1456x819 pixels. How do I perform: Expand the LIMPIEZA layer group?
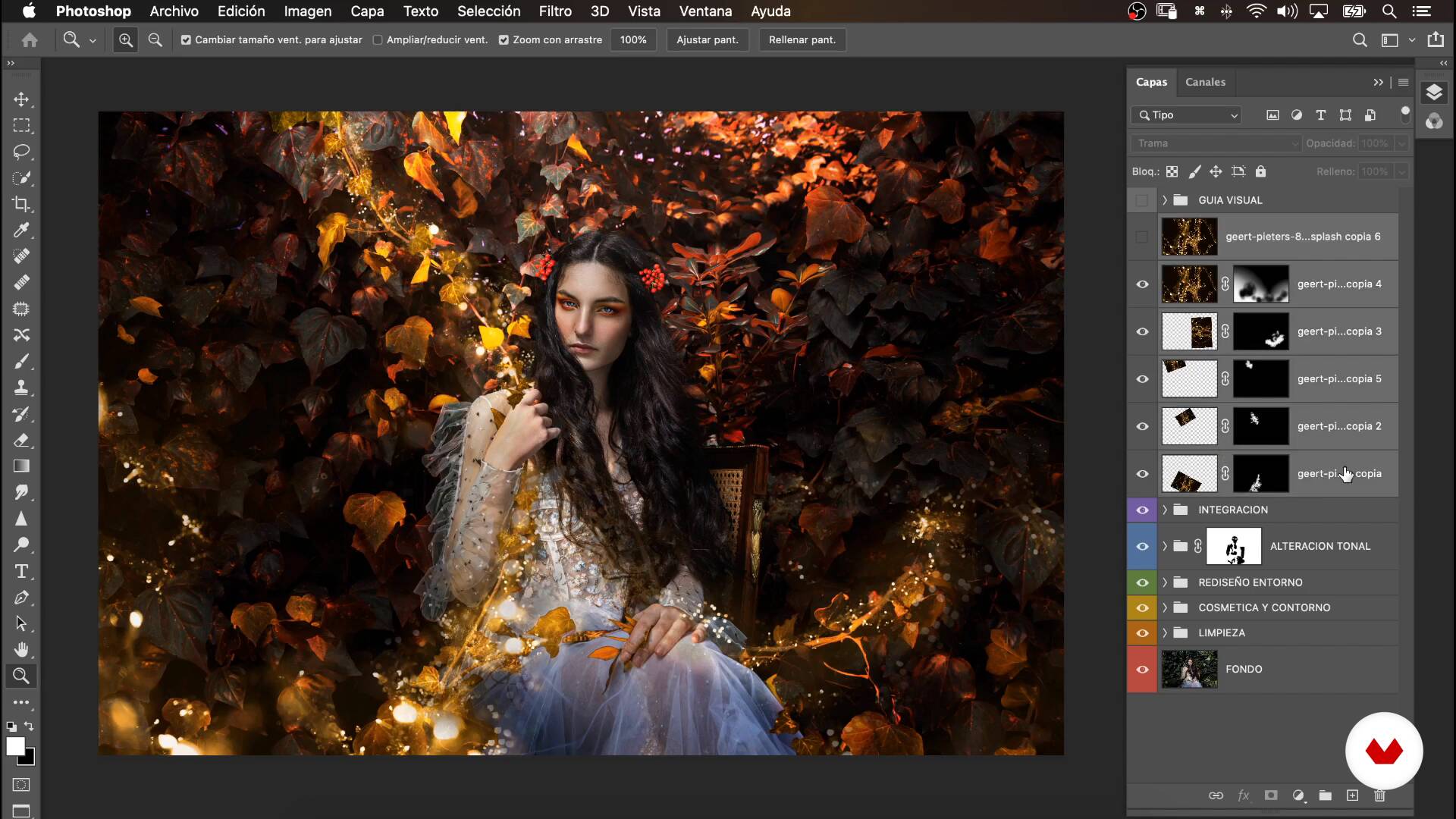pos(1165,632)
